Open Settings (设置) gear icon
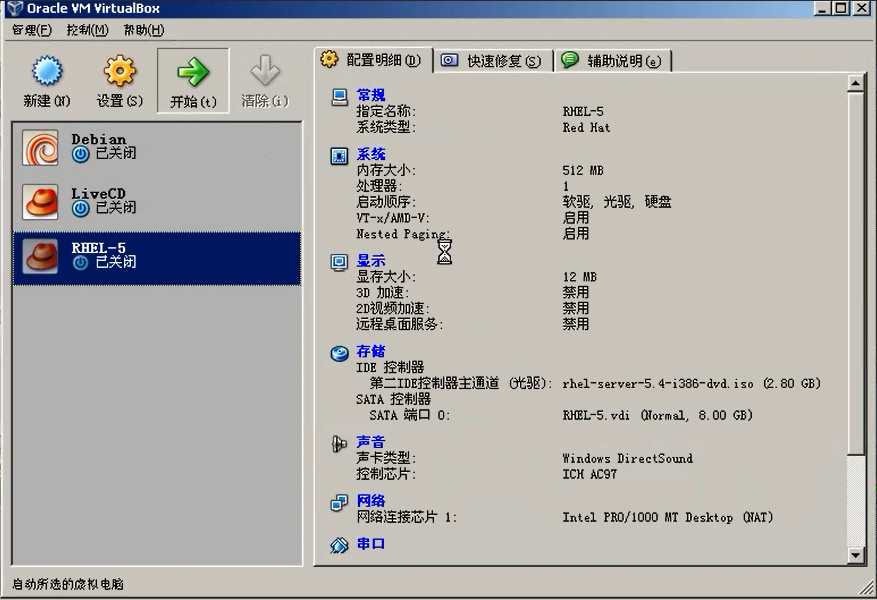 click(x=120, y=70)
